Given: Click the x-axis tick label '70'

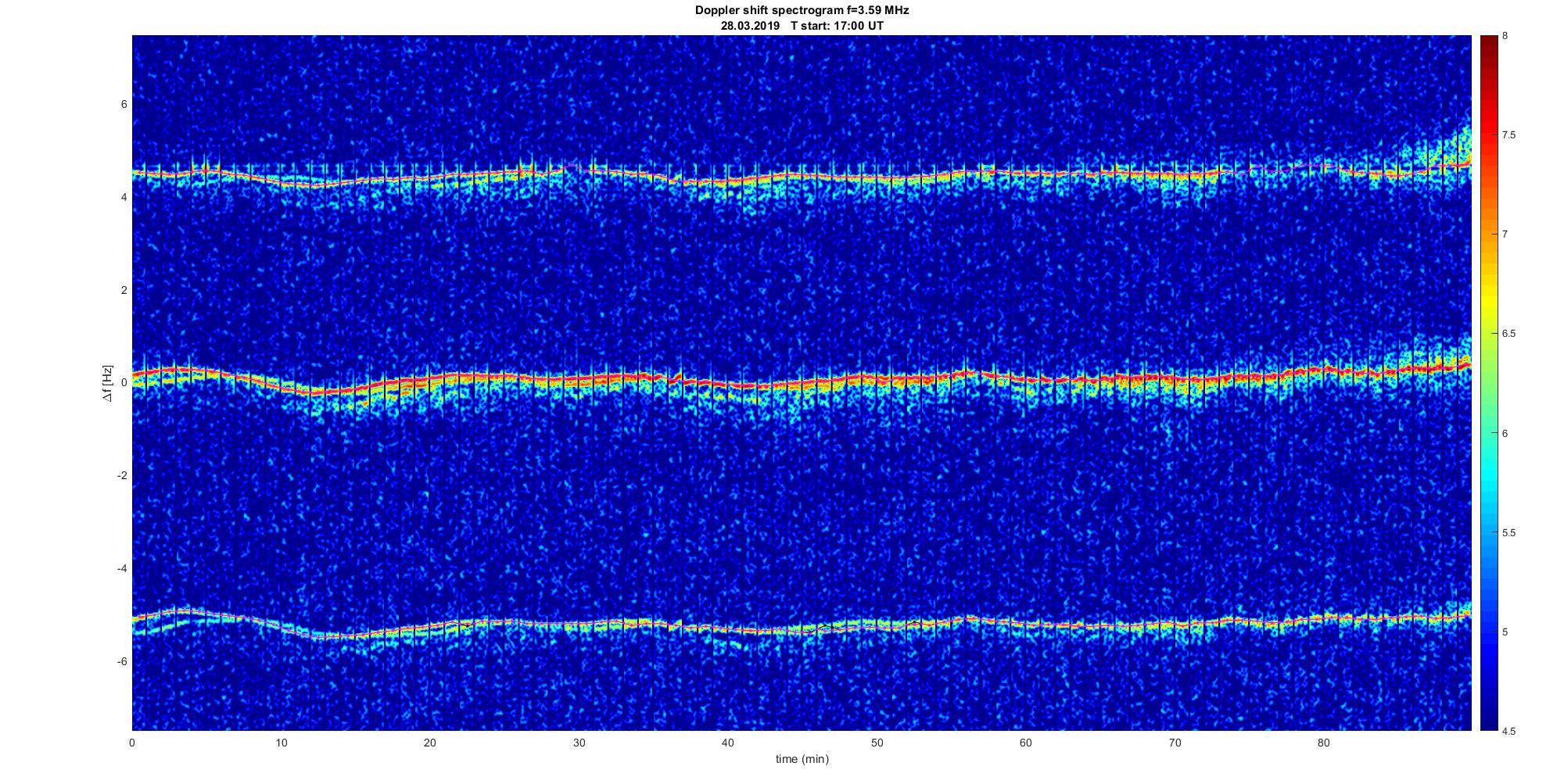Looking at the screenshot, I should click(1175, 743).
